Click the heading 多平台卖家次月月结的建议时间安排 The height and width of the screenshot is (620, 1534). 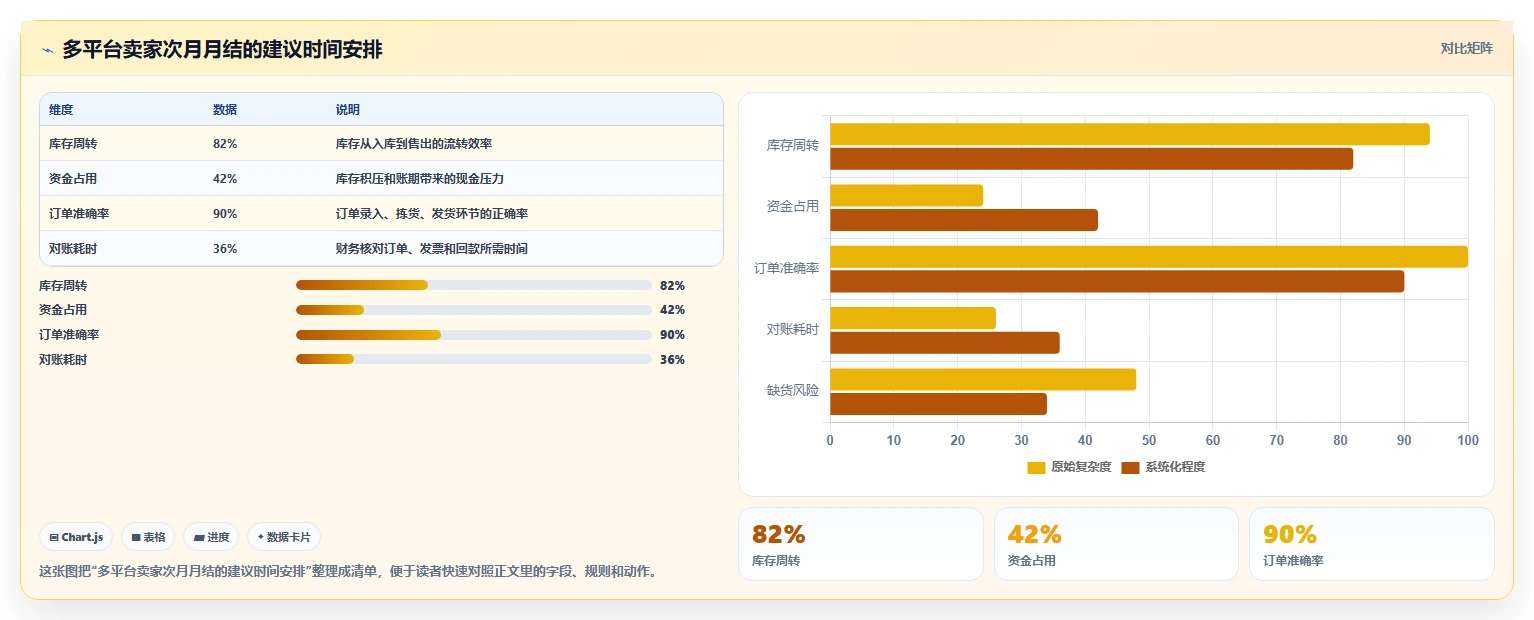(x=222, y=50)
